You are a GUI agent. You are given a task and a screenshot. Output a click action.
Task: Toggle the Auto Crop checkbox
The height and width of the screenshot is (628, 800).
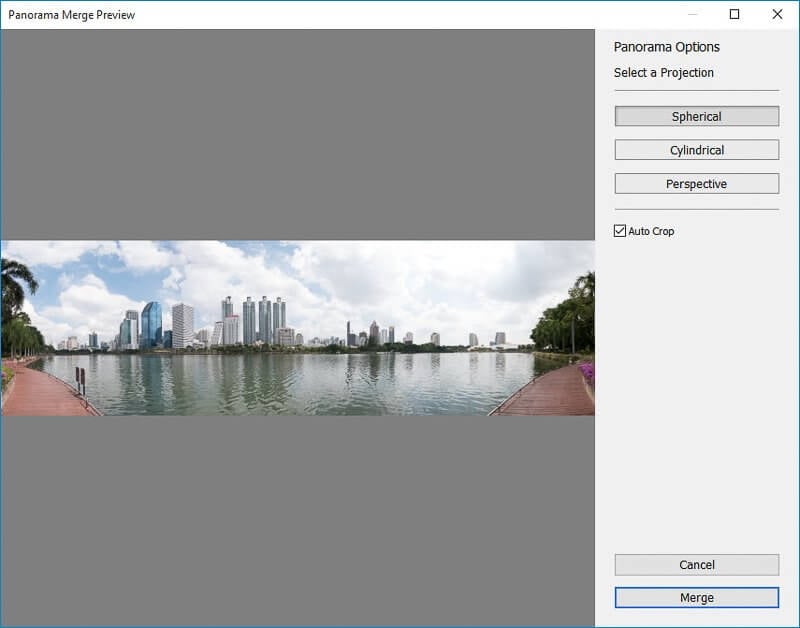click(619, 231)
